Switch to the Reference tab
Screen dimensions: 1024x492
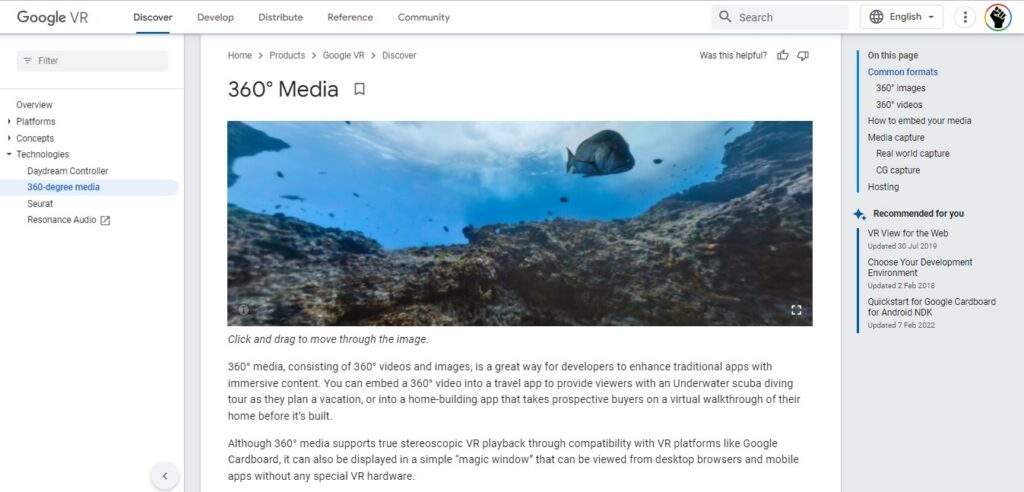click(350, 18)
